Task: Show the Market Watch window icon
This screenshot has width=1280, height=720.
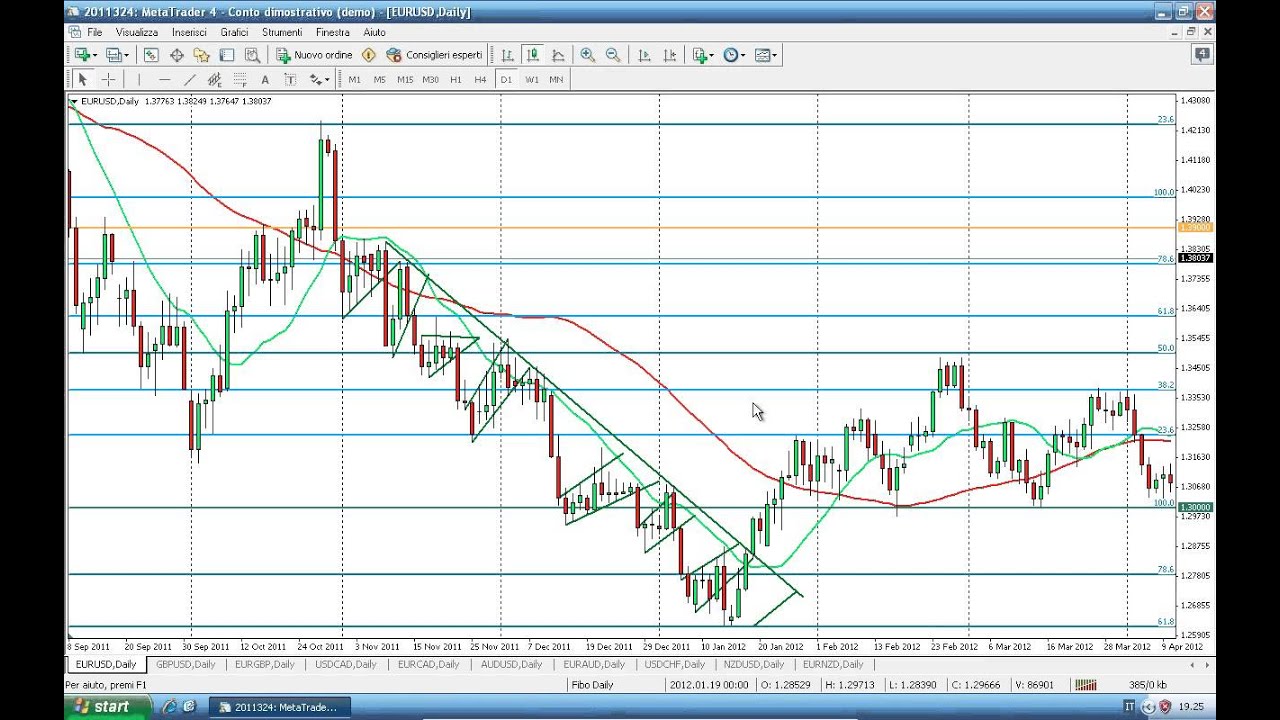Action: [151, 55]
